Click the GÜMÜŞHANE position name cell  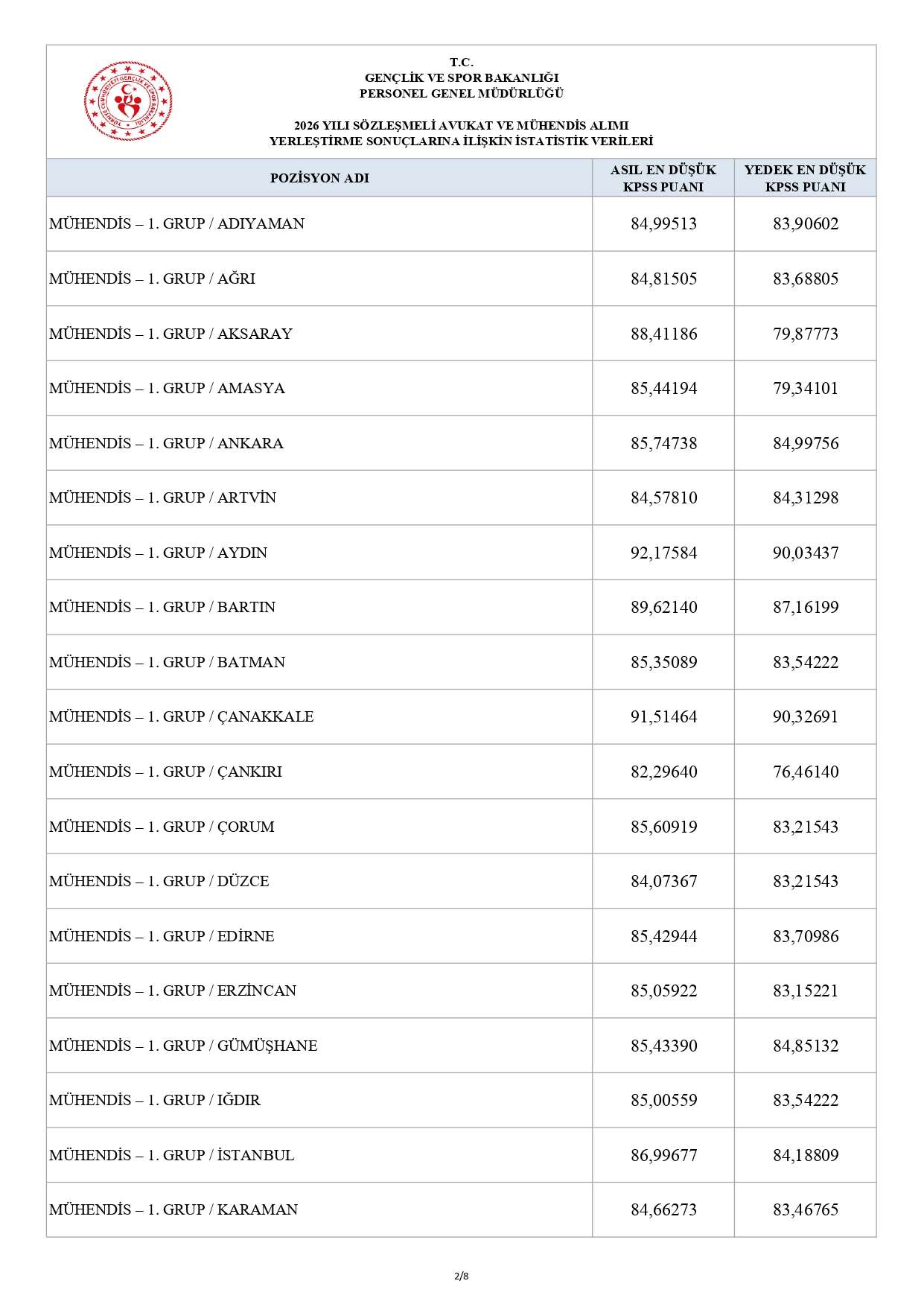[319, 1046]
